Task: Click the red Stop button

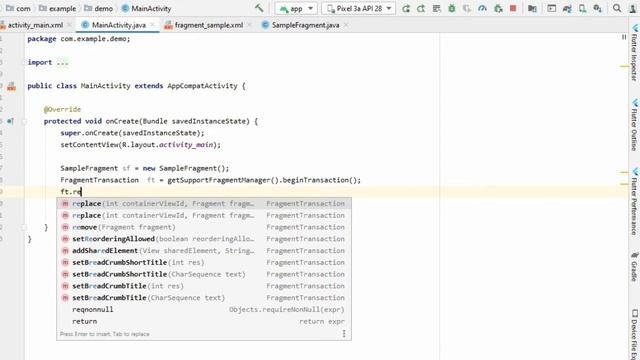Action: tap(513, 8)
